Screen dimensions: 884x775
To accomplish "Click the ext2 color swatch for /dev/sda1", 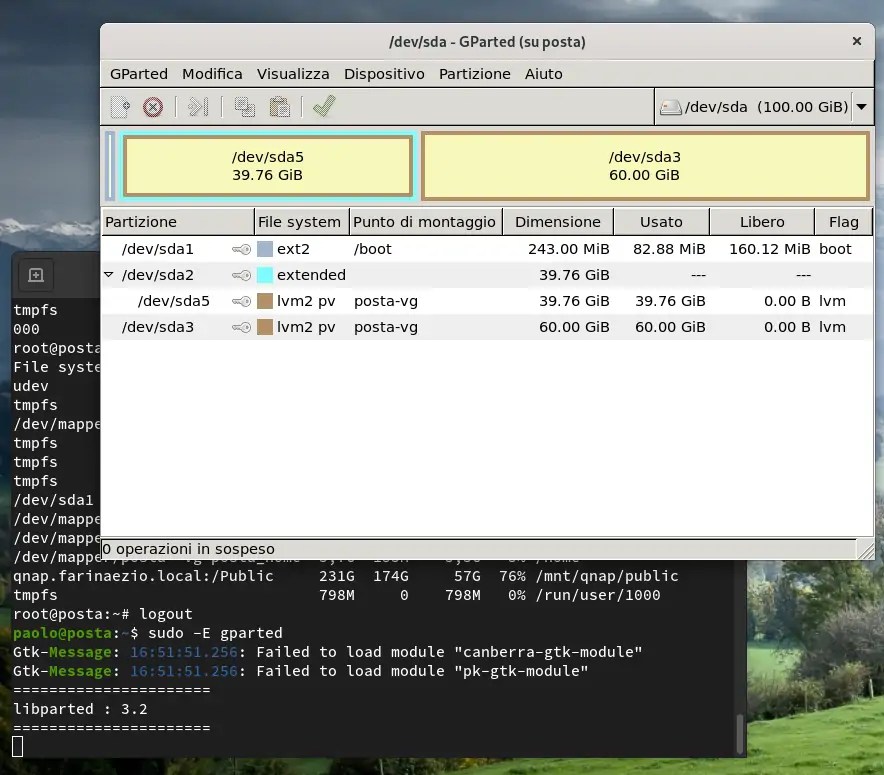I will (x=265, y=249).
